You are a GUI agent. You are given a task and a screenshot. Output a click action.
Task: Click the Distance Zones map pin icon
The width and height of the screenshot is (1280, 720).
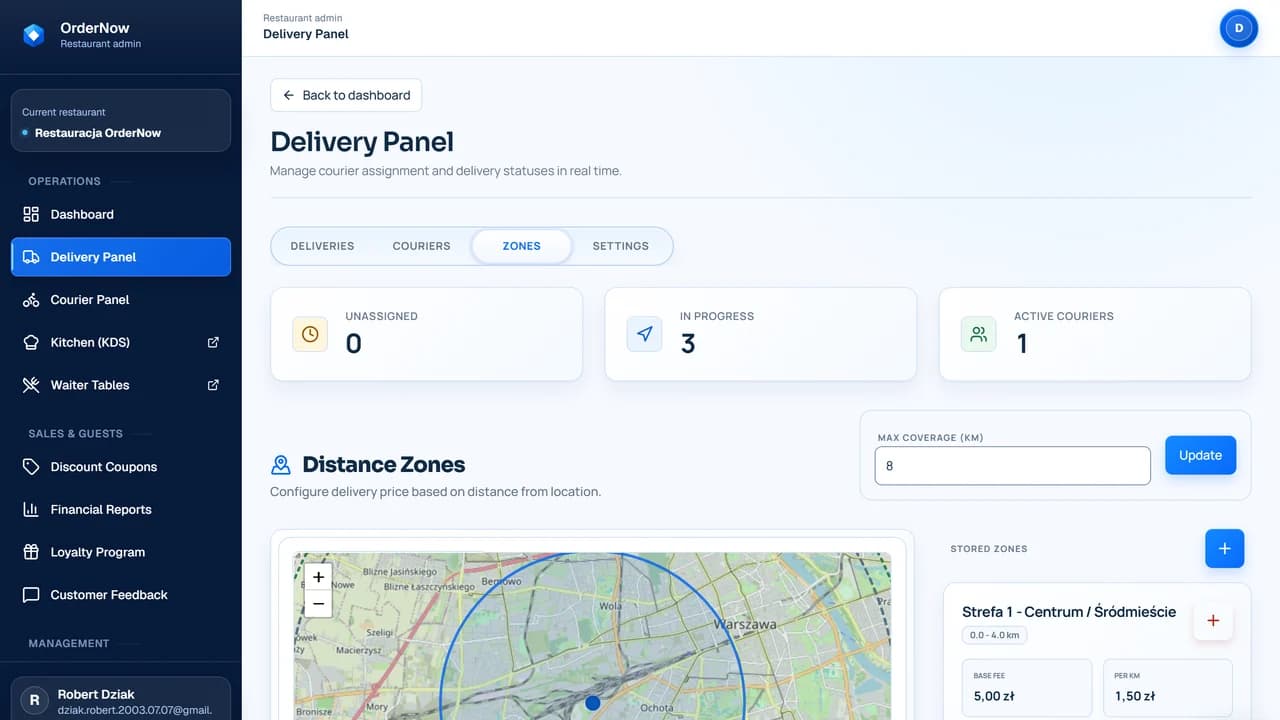281,465
